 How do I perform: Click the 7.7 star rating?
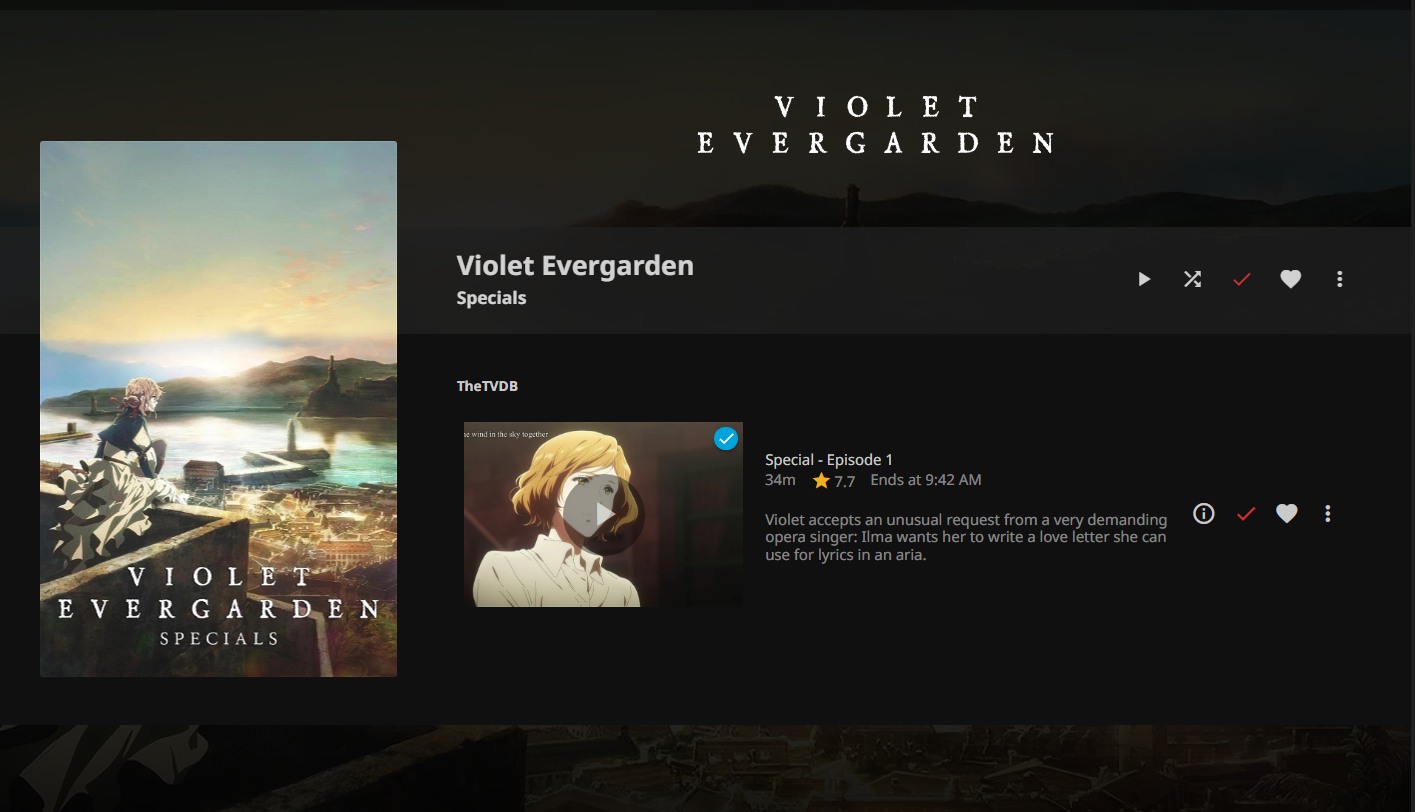[x=834, y=481]
